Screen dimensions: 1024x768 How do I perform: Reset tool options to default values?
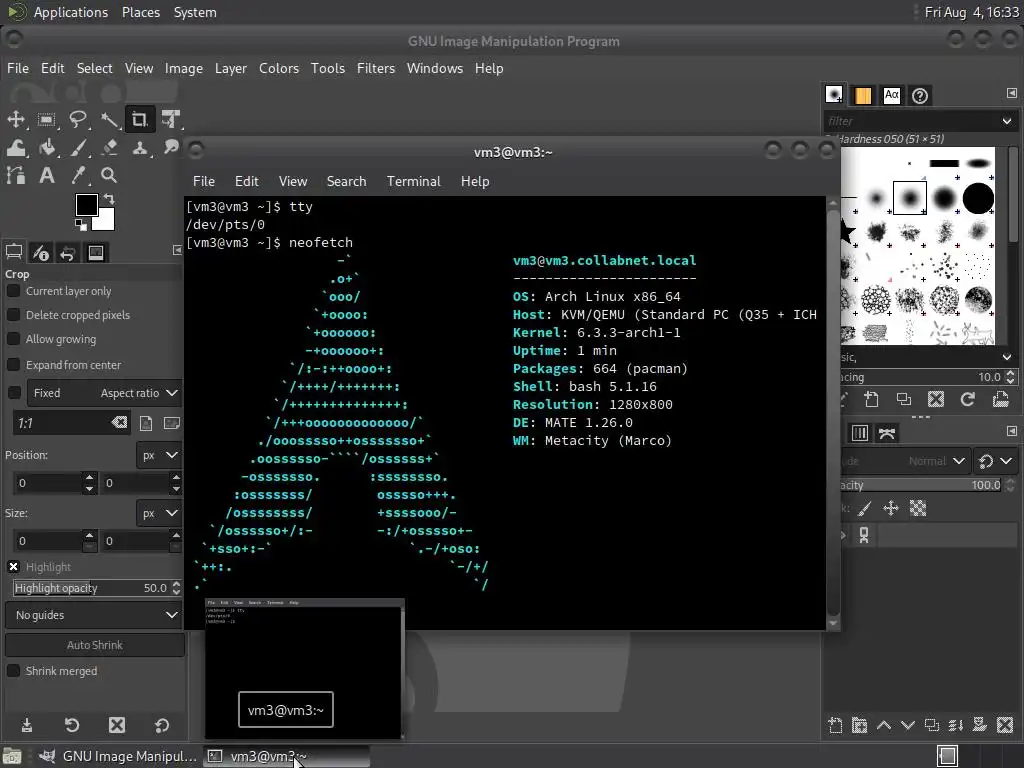click(x=161, y=725)
